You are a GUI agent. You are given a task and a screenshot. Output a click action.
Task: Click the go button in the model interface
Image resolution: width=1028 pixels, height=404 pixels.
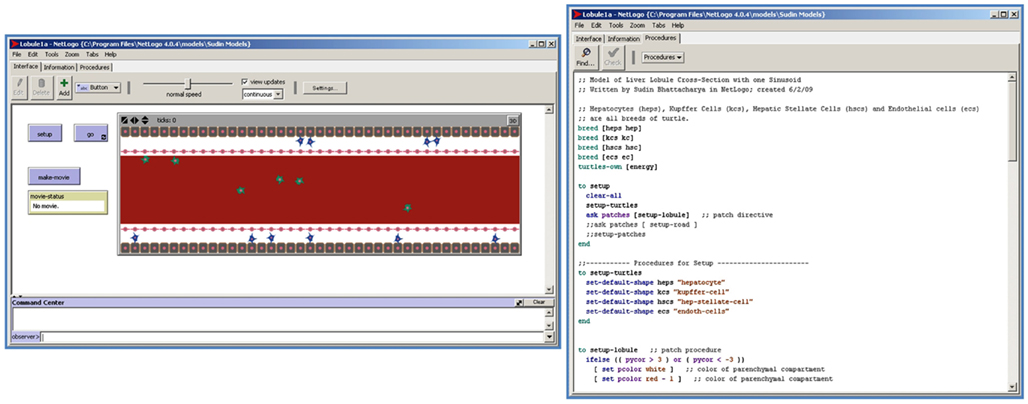tap(90, 133)
